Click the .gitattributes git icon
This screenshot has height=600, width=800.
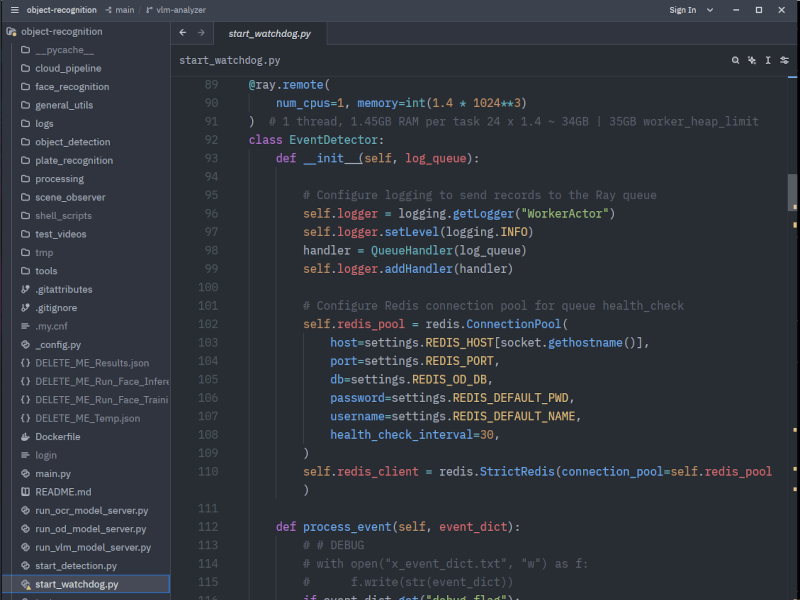25,289
